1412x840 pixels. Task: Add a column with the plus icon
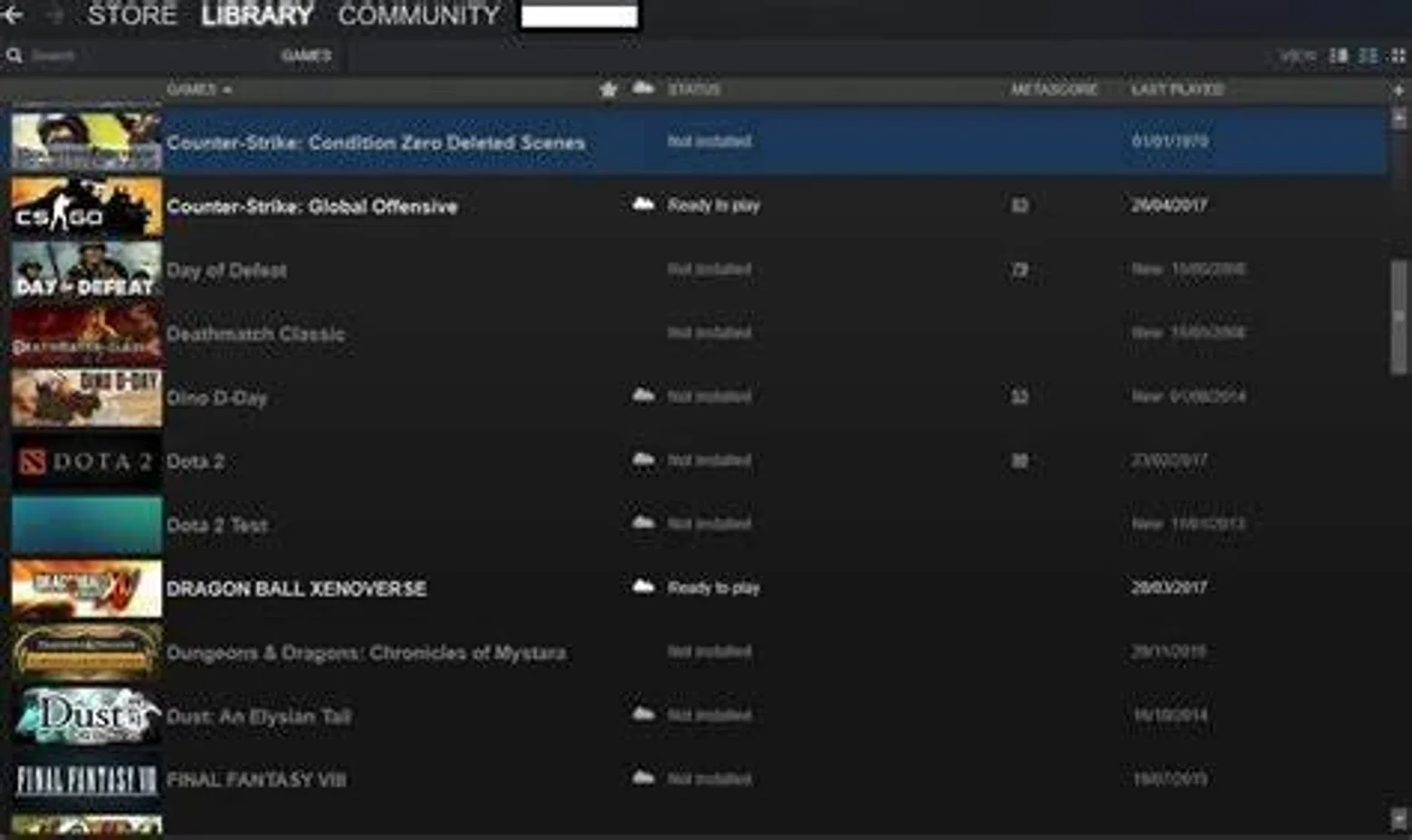[x=1398, y=90]
